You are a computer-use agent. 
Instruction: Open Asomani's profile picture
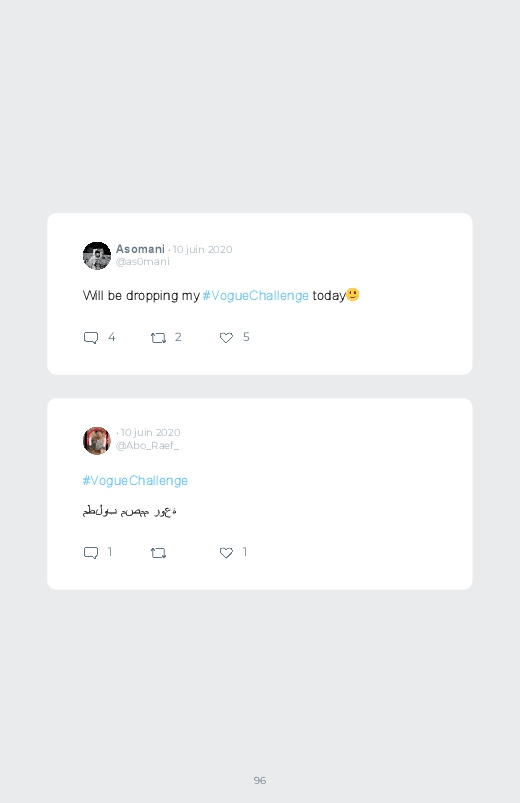(x=97, y=256)
